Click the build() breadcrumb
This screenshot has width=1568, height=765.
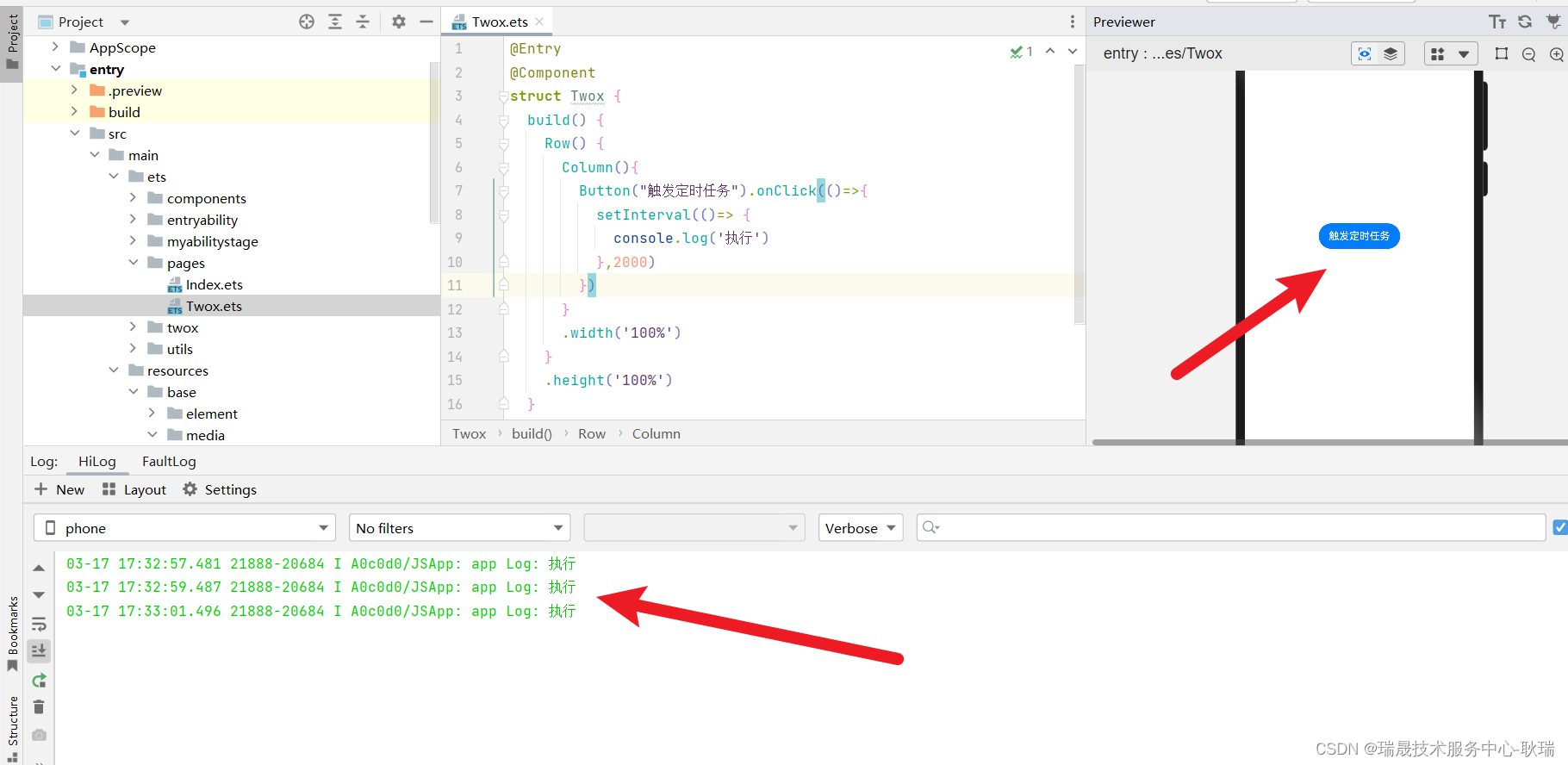[532, 433]
